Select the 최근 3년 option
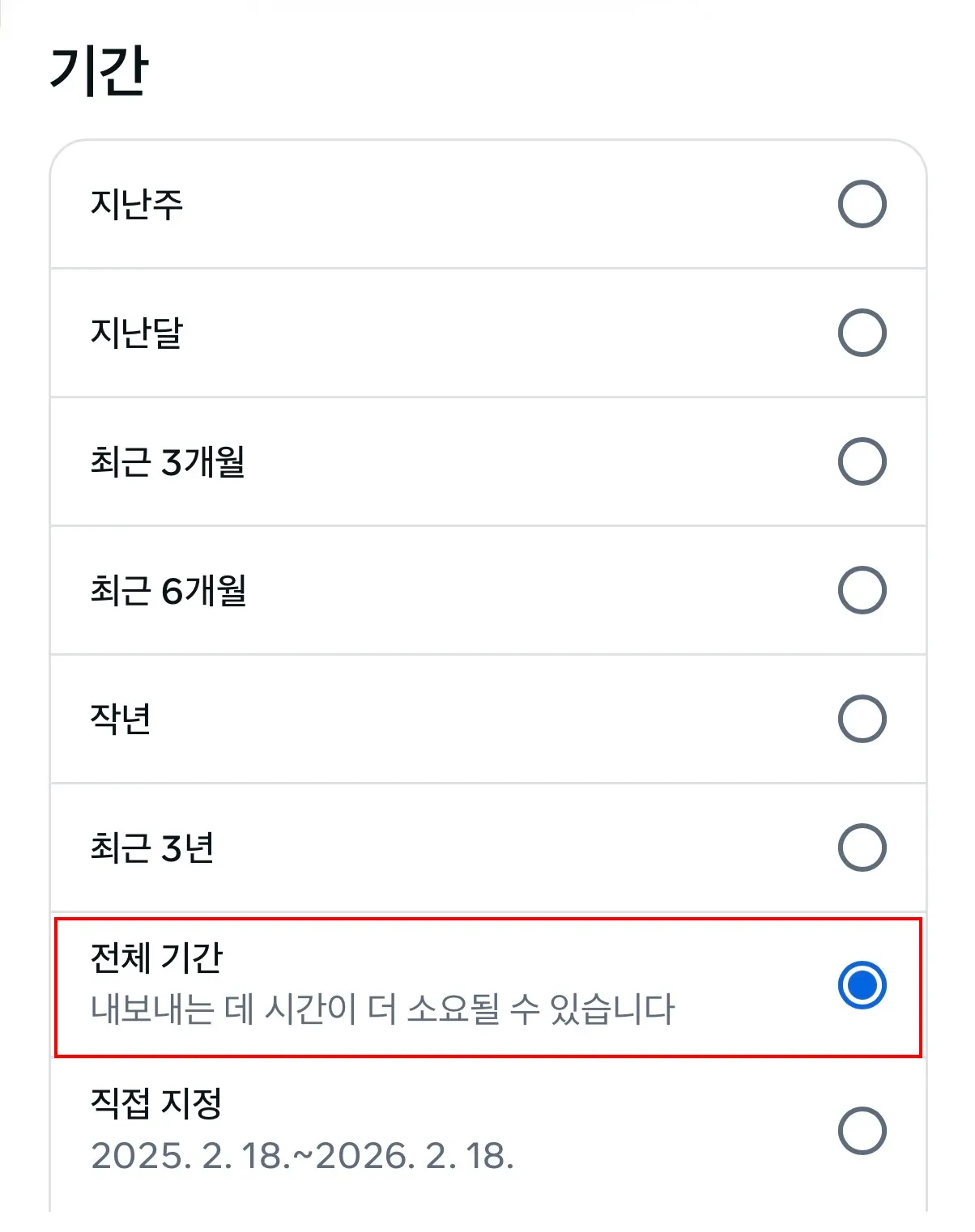This screenshot has height=1232, width=975. point(863,847)
